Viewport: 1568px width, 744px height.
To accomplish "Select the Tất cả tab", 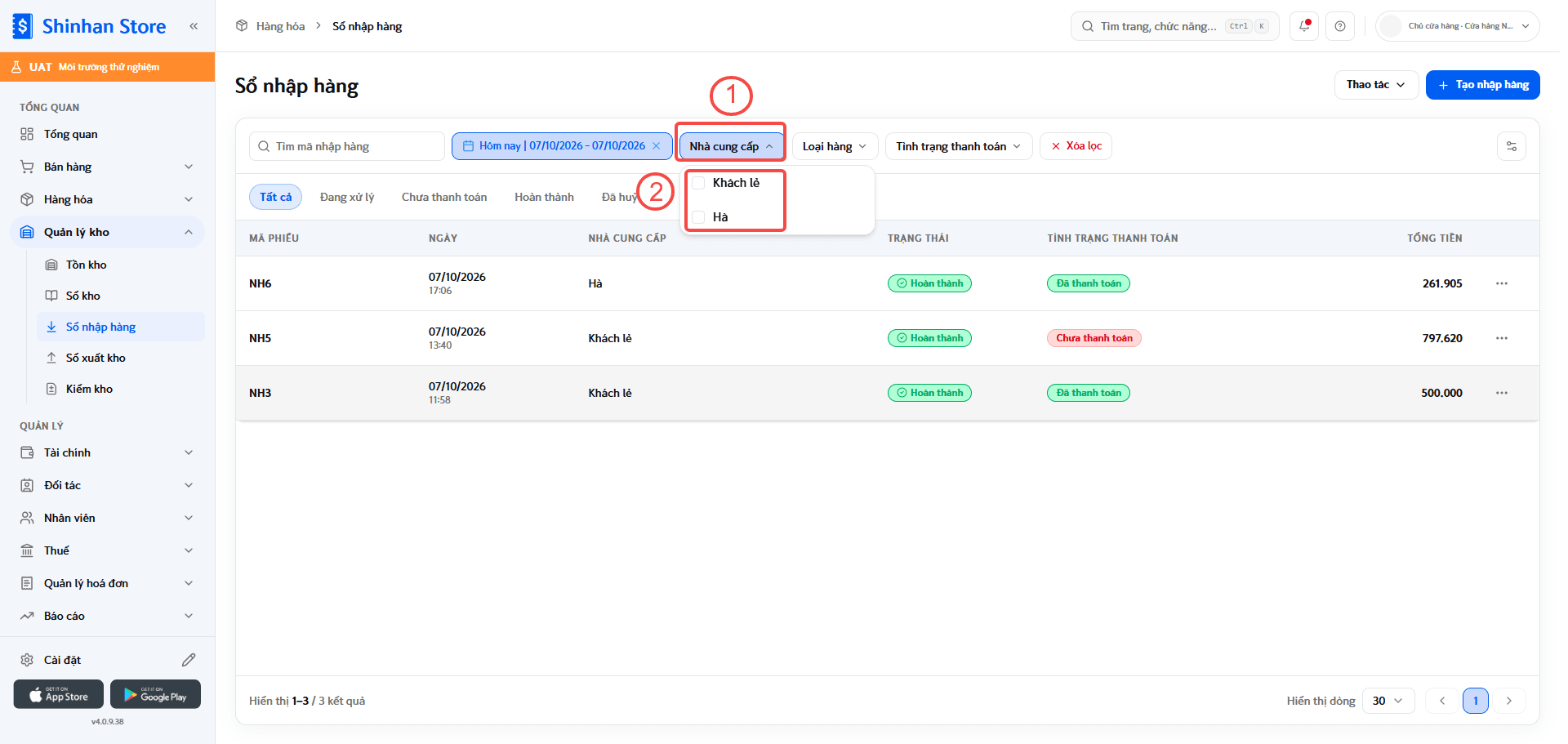I will click(x=275, y=197).
